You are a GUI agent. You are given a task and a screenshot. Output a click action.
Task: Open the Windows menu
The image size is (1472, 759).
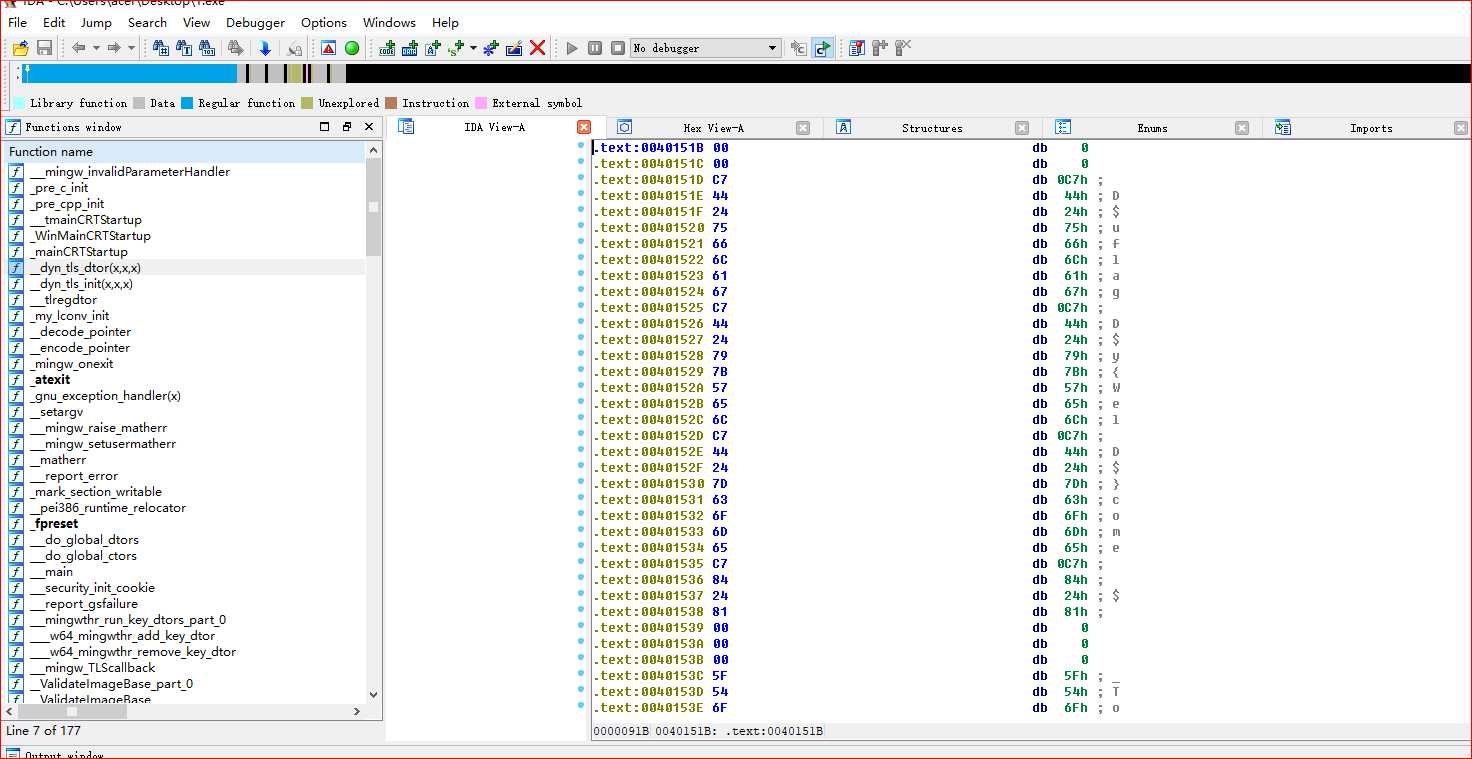point(389,22)
